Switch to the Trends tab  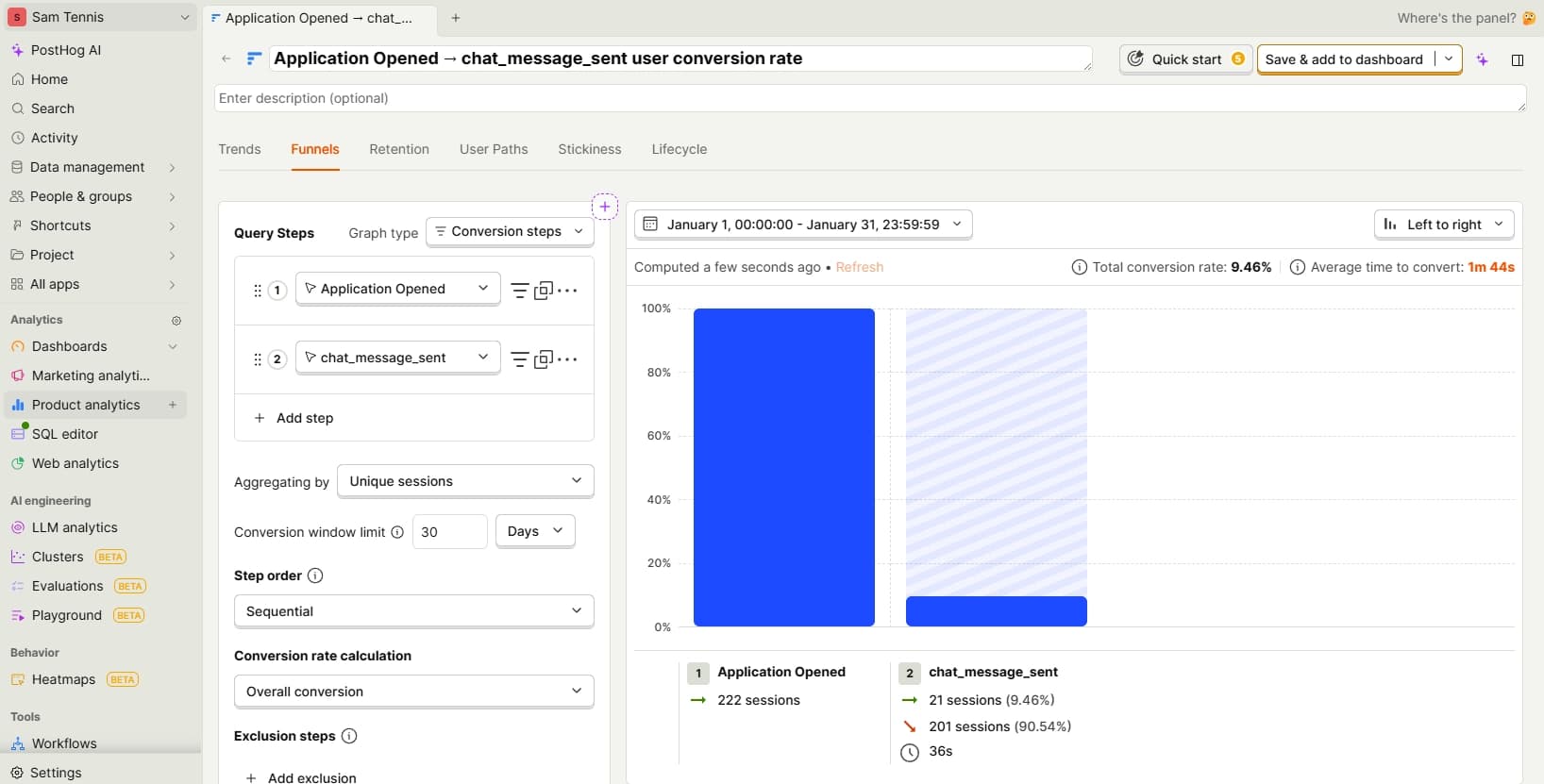click(x=240, y=149)
